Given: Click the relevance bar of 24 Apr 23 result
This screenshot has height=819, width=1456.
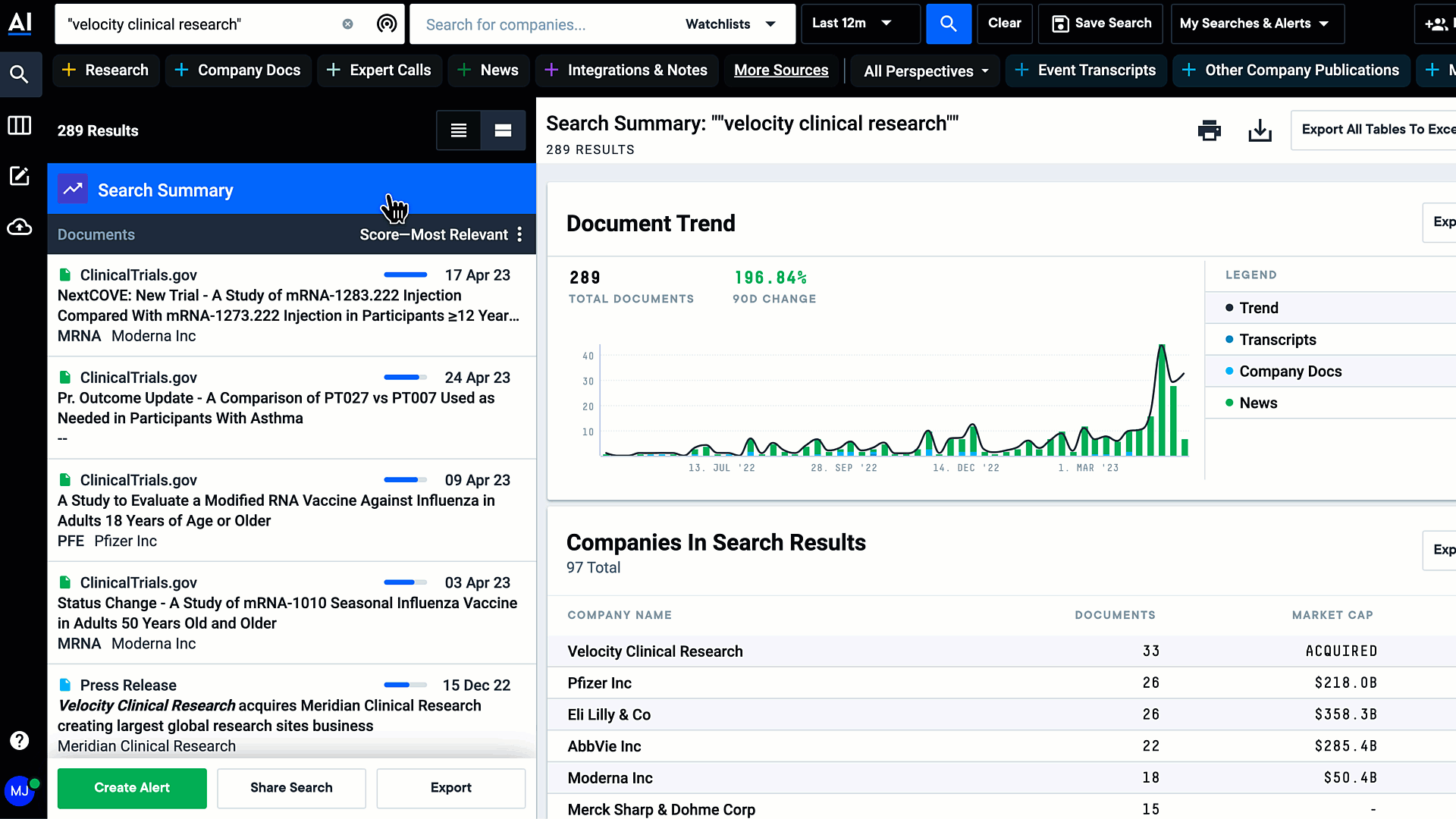Looking at the screenshot, I should (406, 378).
